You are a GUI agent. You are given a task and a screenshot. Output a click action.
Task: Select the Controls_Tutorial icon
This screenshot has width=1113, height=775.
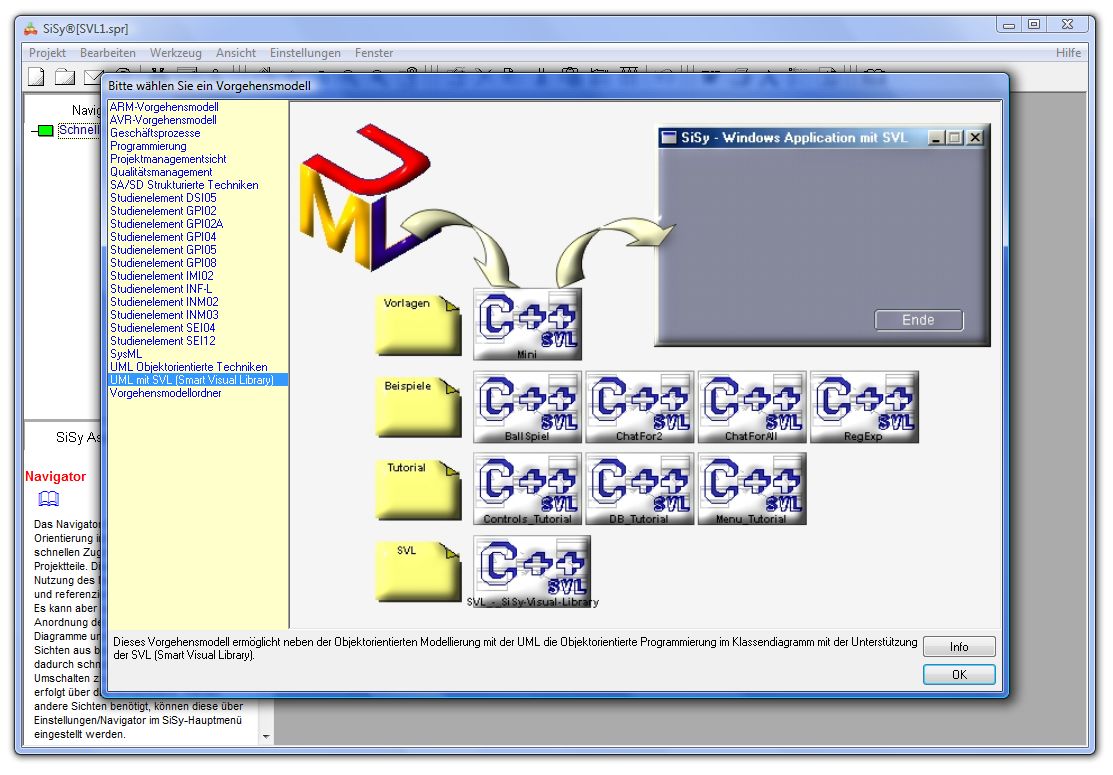(527, 488)
